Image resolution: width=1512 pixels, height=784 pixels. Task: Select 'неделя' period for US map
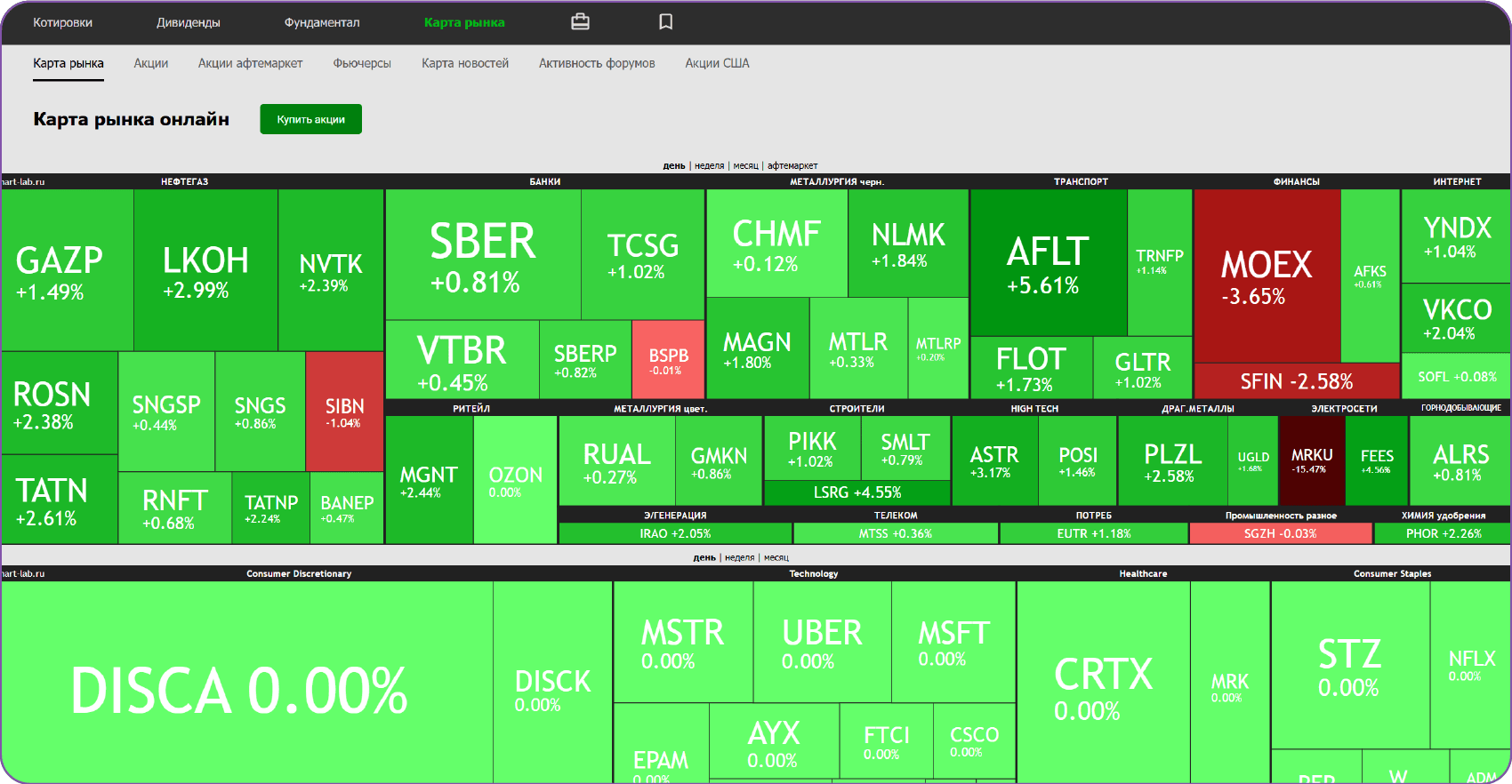(x=739, y=557)
